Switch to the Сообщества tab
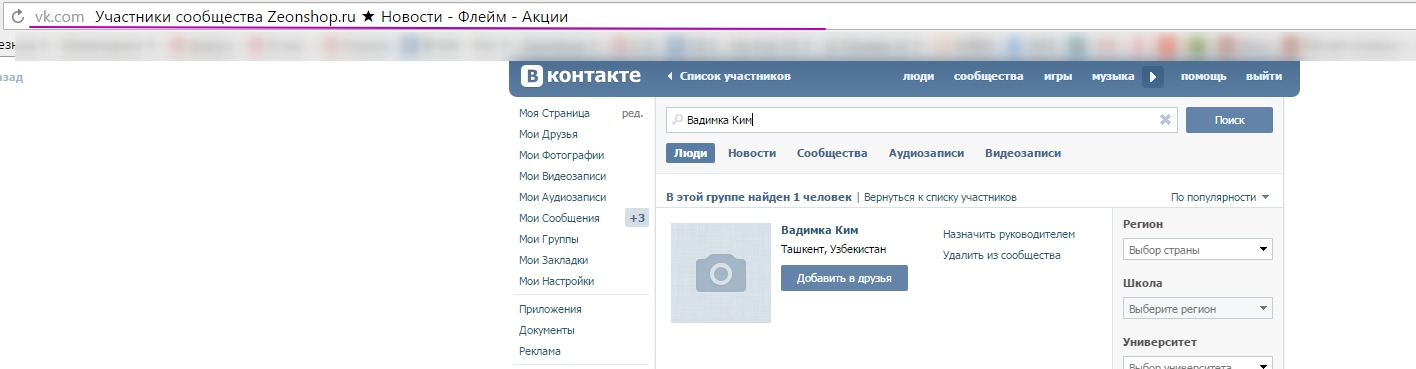 832,153
